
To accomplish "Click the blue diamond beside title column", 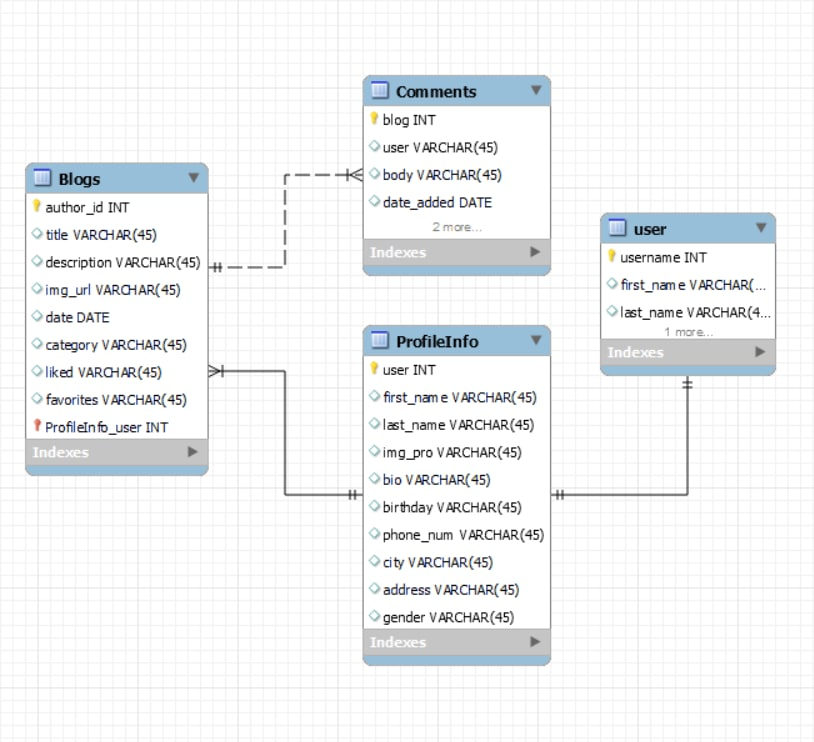I will point(37,234).
